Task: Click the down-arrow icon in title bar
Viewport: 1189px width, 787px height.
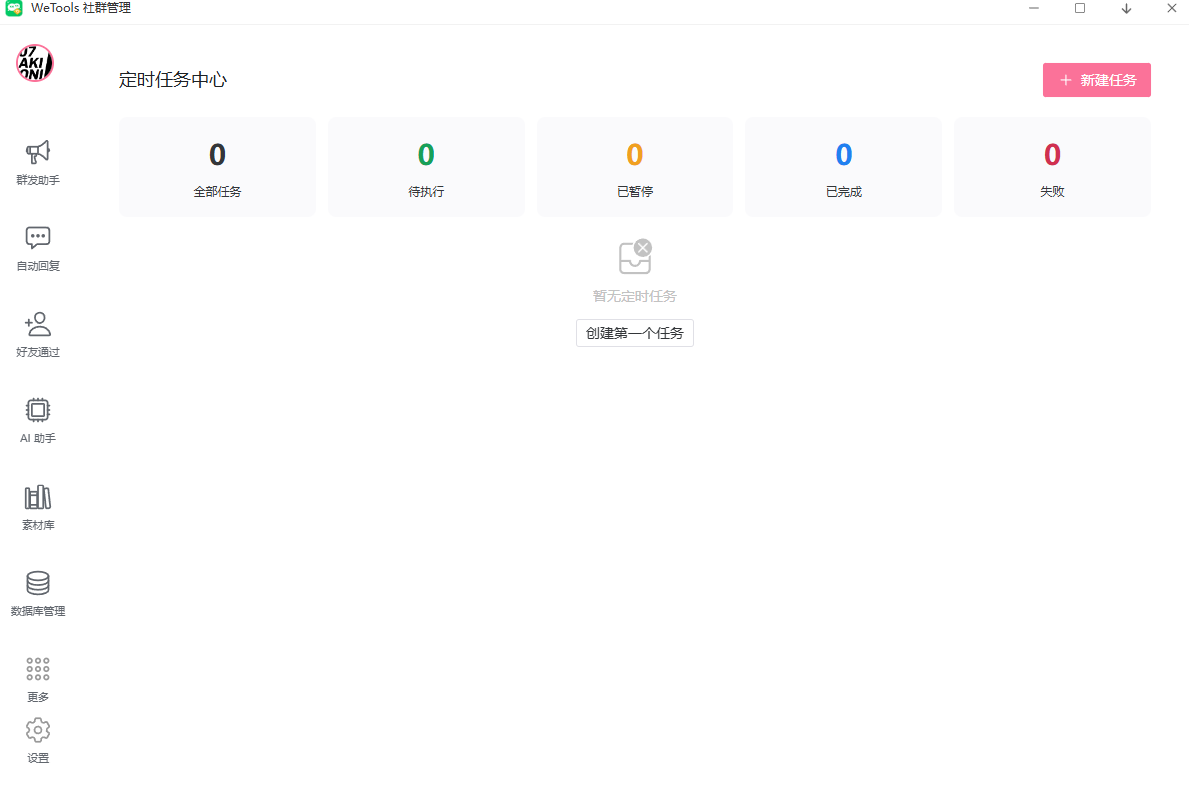Action: tap(1126, 9)
